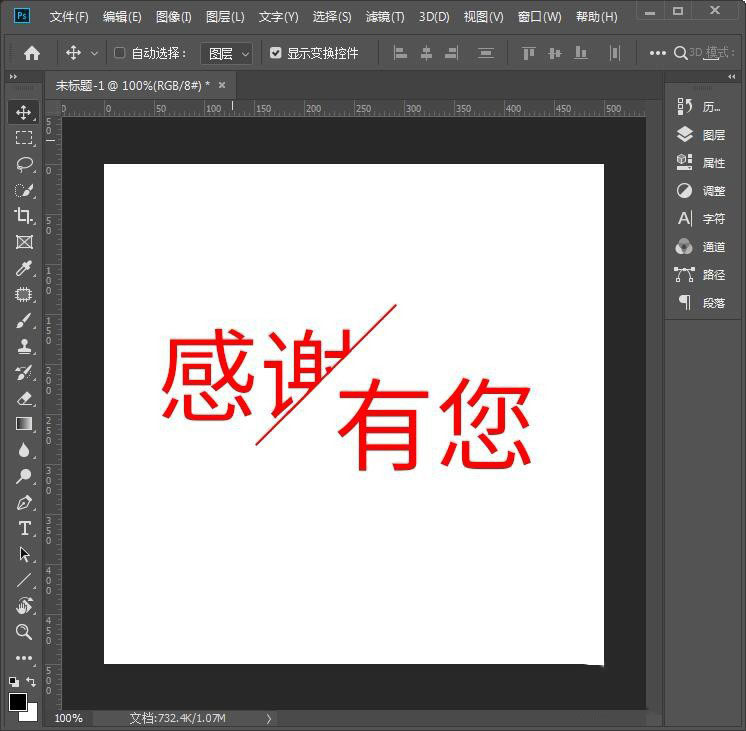Image resolution: width=746 pixels, height=731 pixels.
Task: Open the 图层 auto-select dropdown
Action: (x=226, y=53)
